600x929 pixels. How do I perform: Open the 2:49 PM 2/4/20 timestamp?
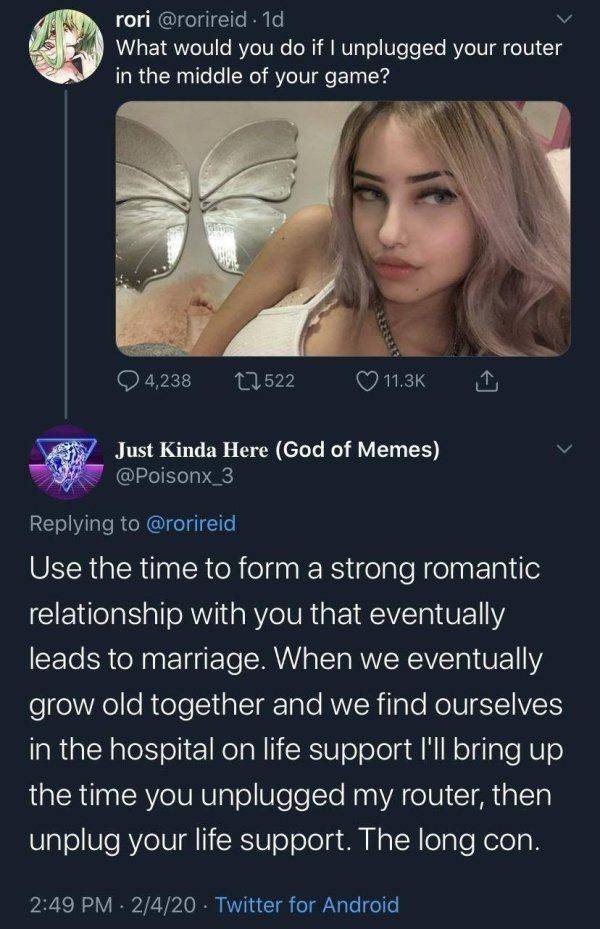click(x=112, y=905)
